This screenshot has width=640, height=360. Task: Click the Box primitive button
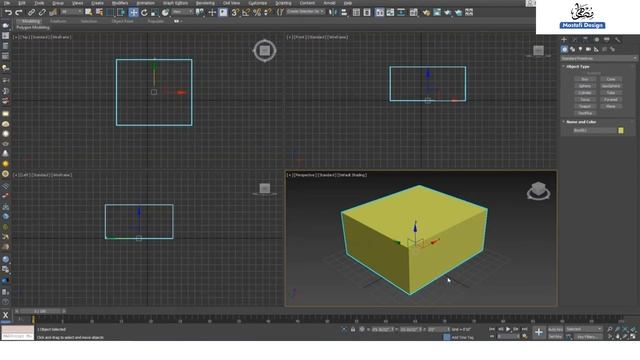tap(585, 79)
